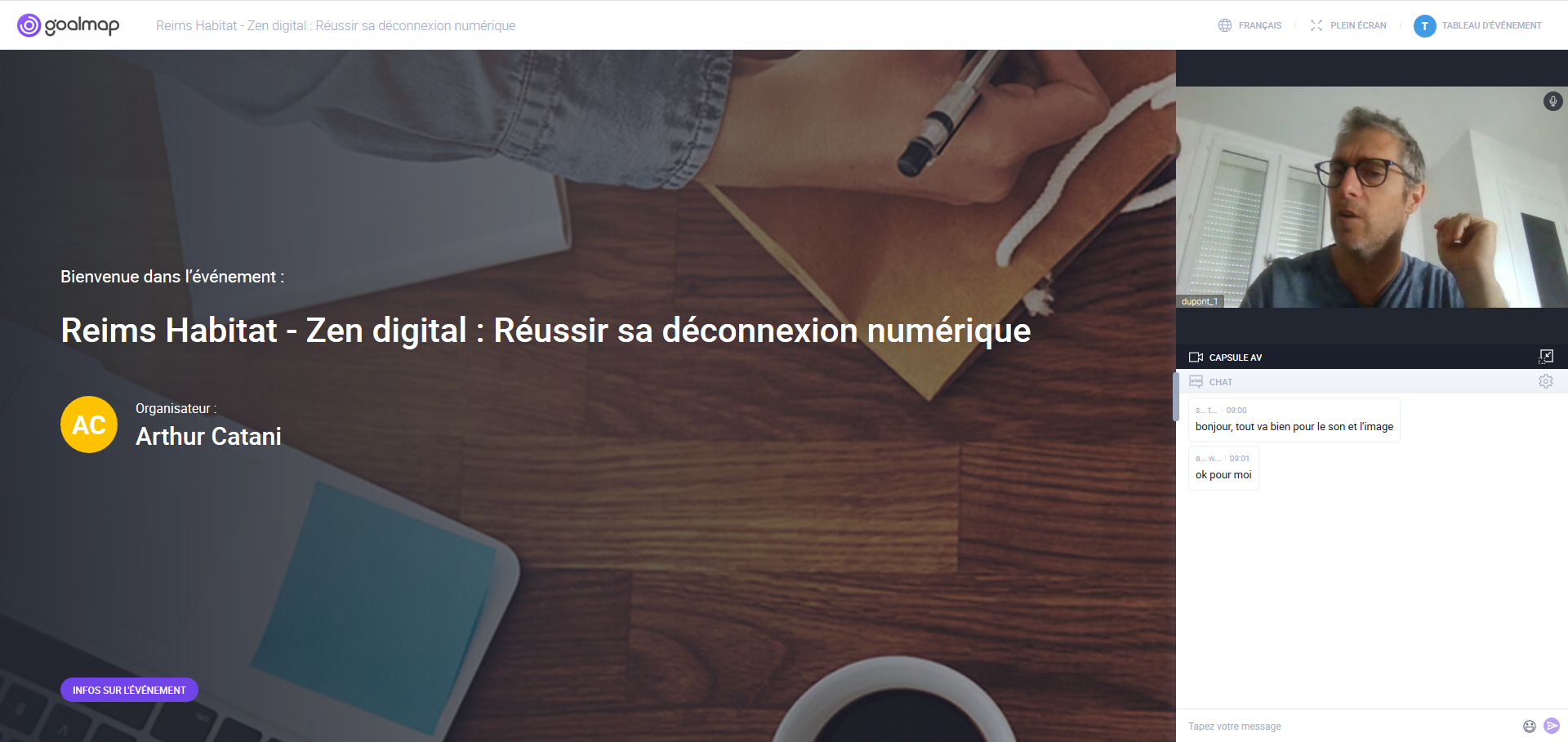The width and height of the screenshot is (1568, 742).
Task: Click the goalmap logo
Action: click(x=69, y=25)
